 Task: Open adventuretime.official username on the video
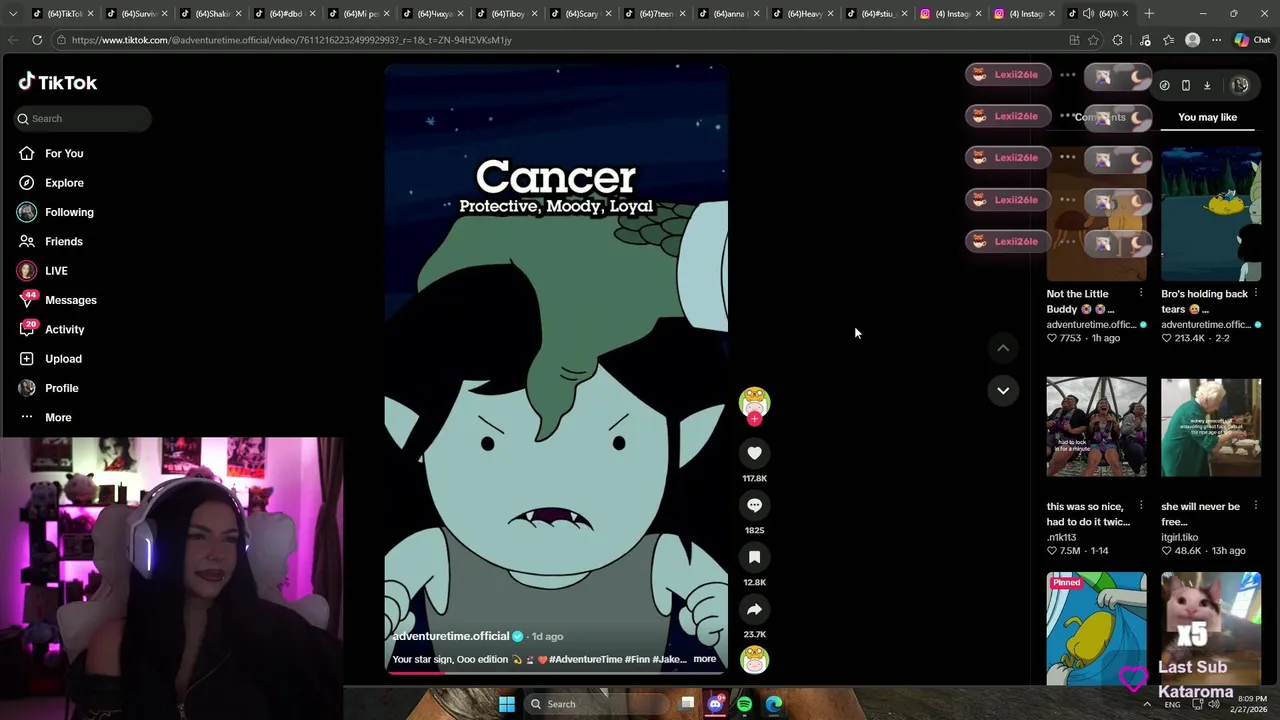point(451,636)
